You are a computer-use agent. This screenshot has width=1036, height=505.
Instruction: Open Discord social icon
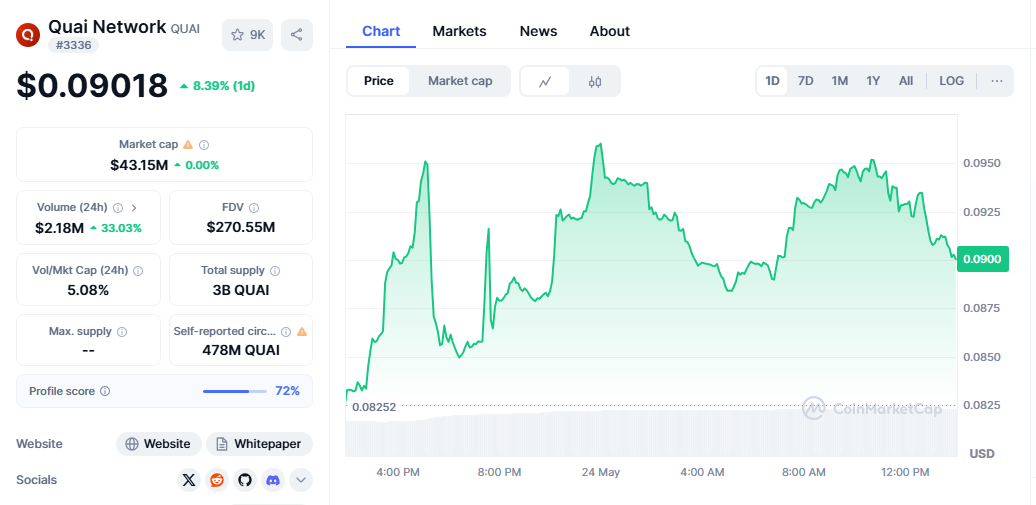tap(272, 481)
